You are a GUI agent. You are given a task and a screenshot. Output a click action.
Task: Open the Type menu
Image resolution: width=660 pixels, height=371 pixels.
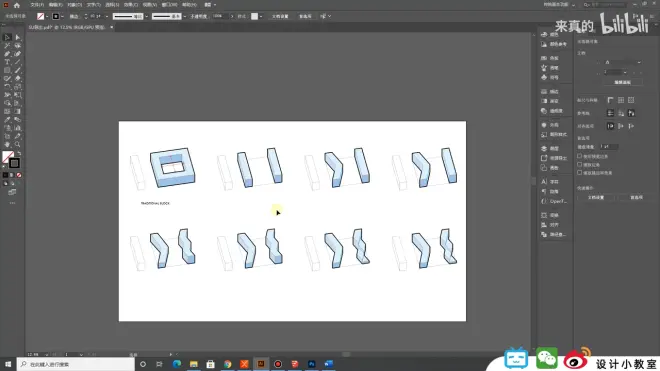(x=93, y=5)
